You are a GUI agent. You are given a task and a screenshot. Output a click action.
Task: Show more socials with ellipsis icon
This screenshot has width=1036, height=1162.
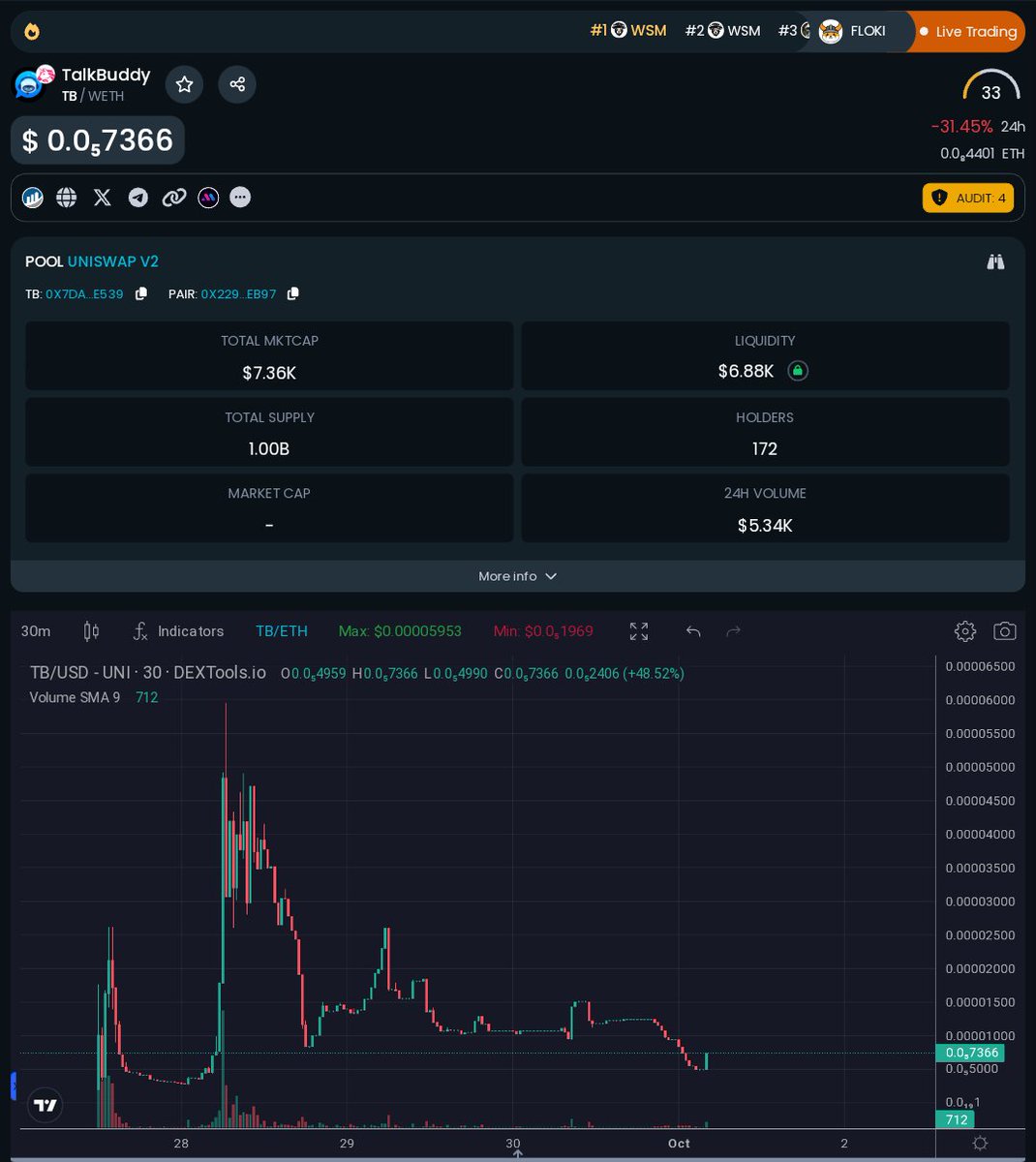[x=241, y=198]
